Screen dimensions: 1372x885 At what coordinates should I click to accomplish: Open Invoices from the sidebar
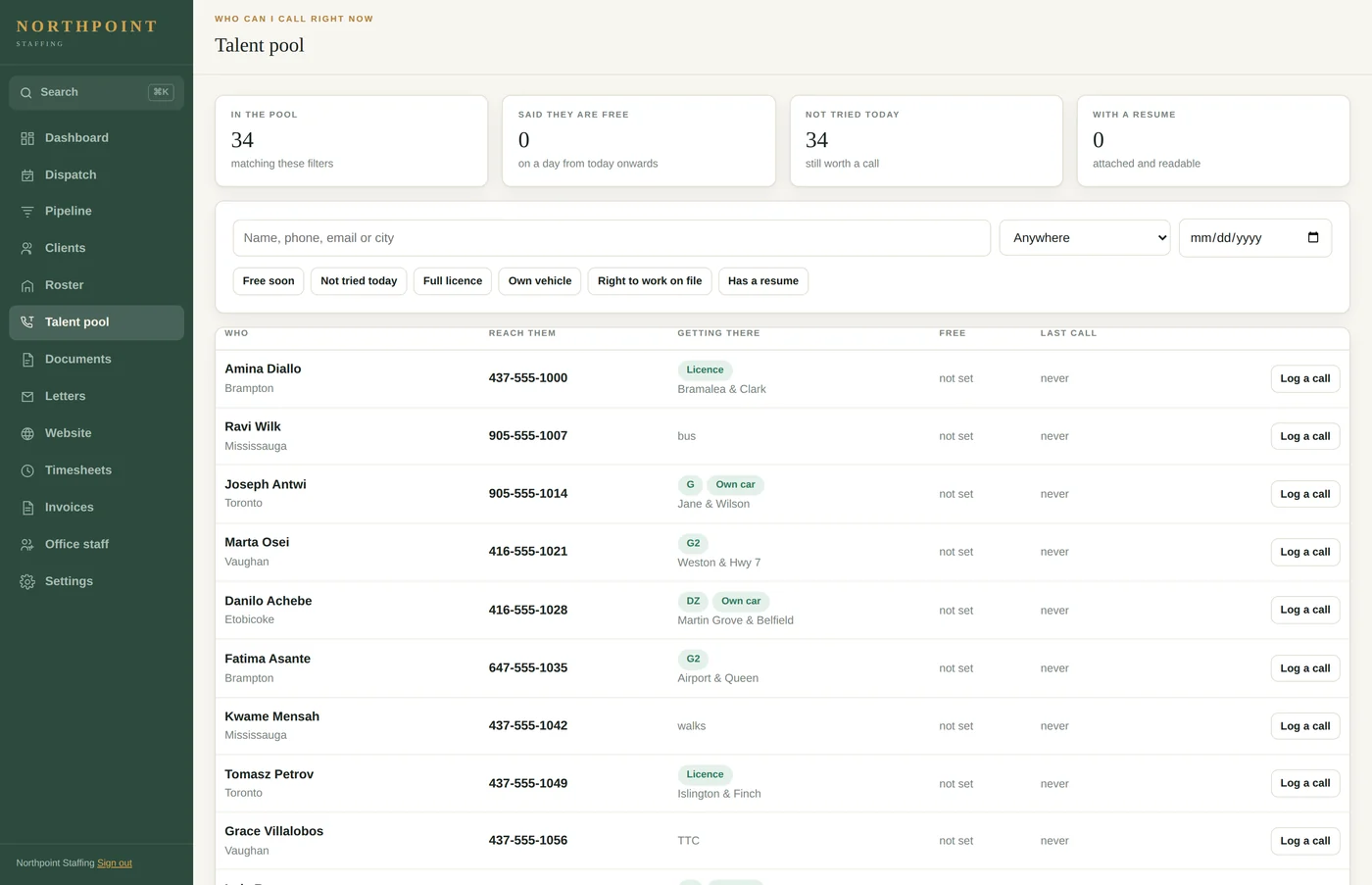[96, 508]
